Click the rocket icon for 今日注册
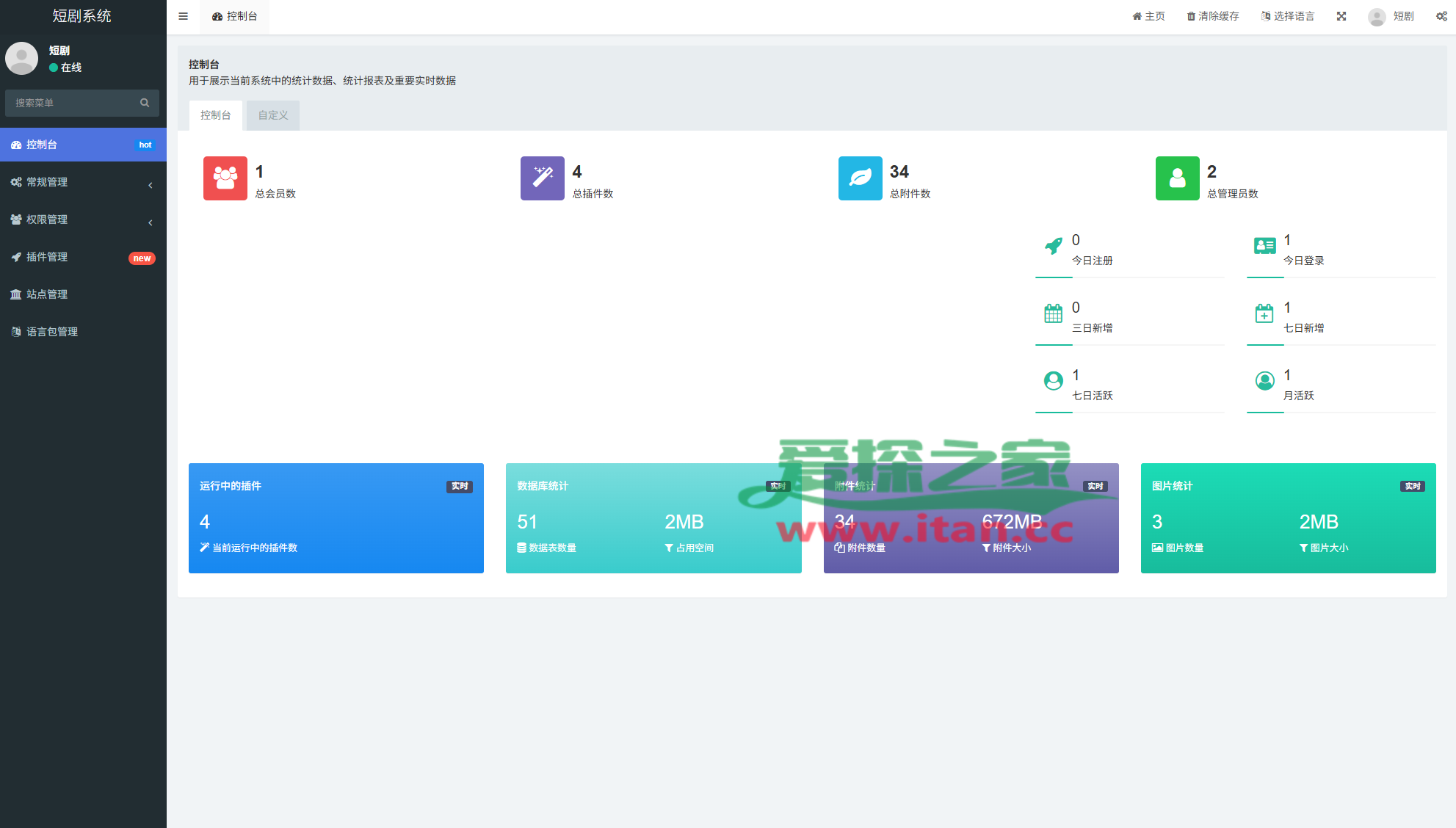The width and height of the screenshot is (1456, 828). coord(1053,247)
